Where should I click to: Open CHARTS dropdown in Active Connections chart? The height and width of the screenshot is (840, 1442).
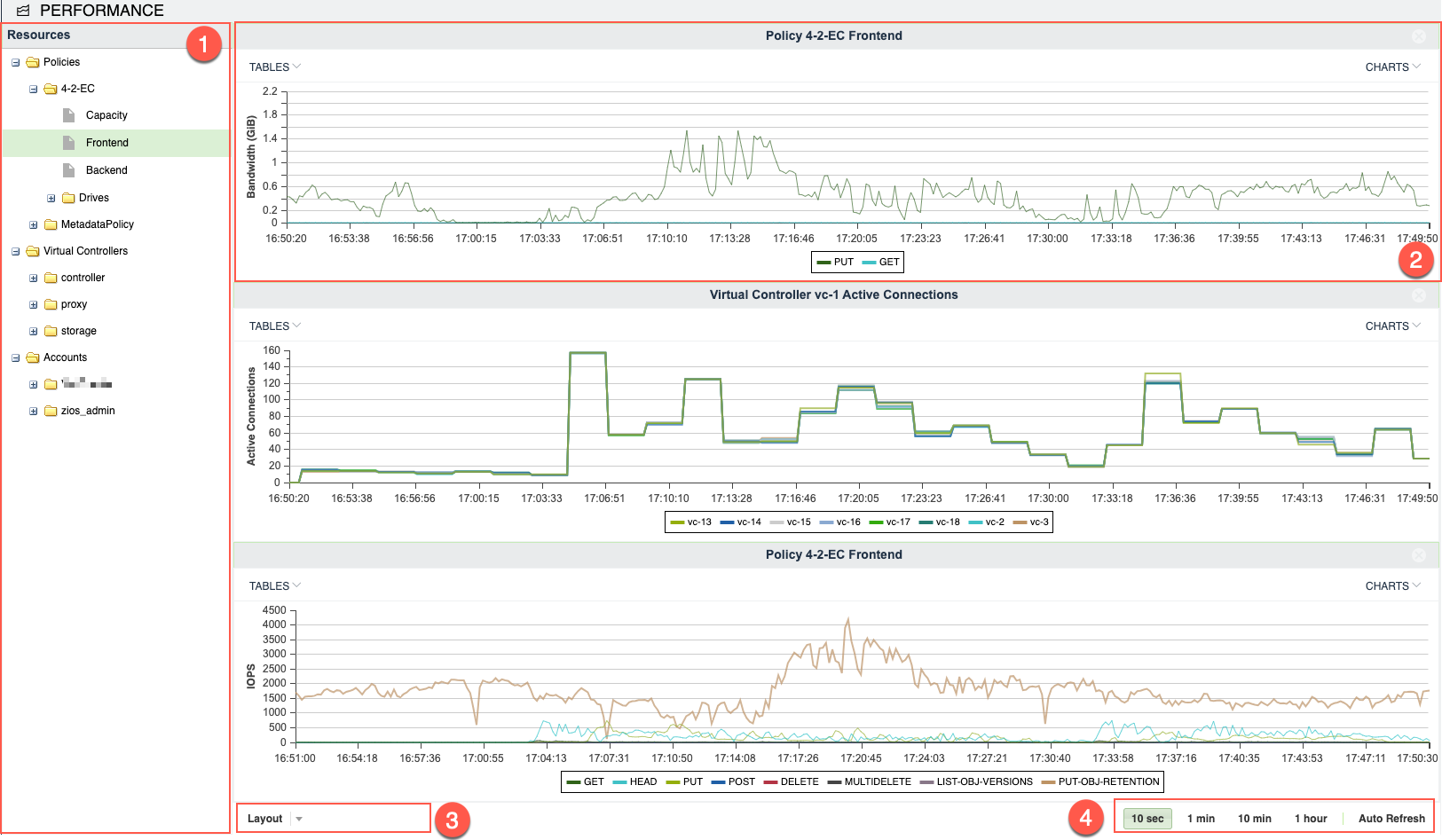(x=1392, y=326)
